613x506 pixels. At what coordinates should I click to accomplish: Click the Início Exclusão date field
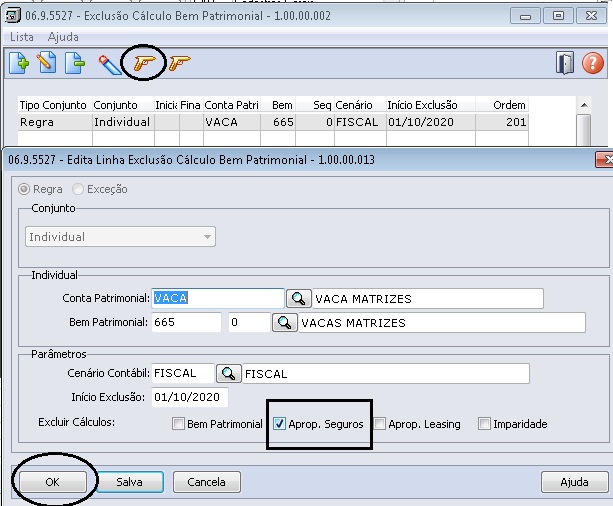coord(190,397)
